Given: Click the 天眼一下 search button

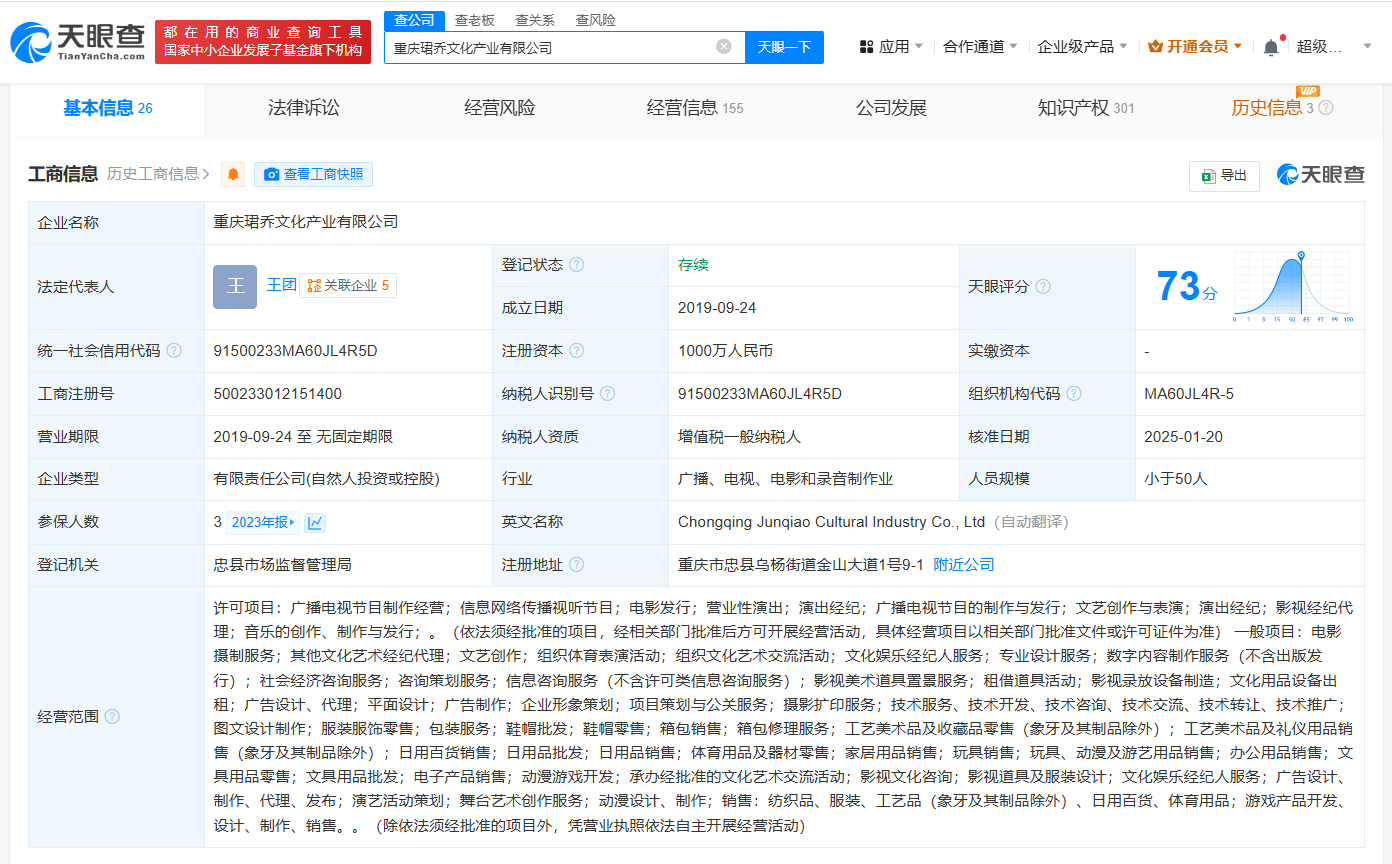Looking at the screenshot, I should point(784,47).
